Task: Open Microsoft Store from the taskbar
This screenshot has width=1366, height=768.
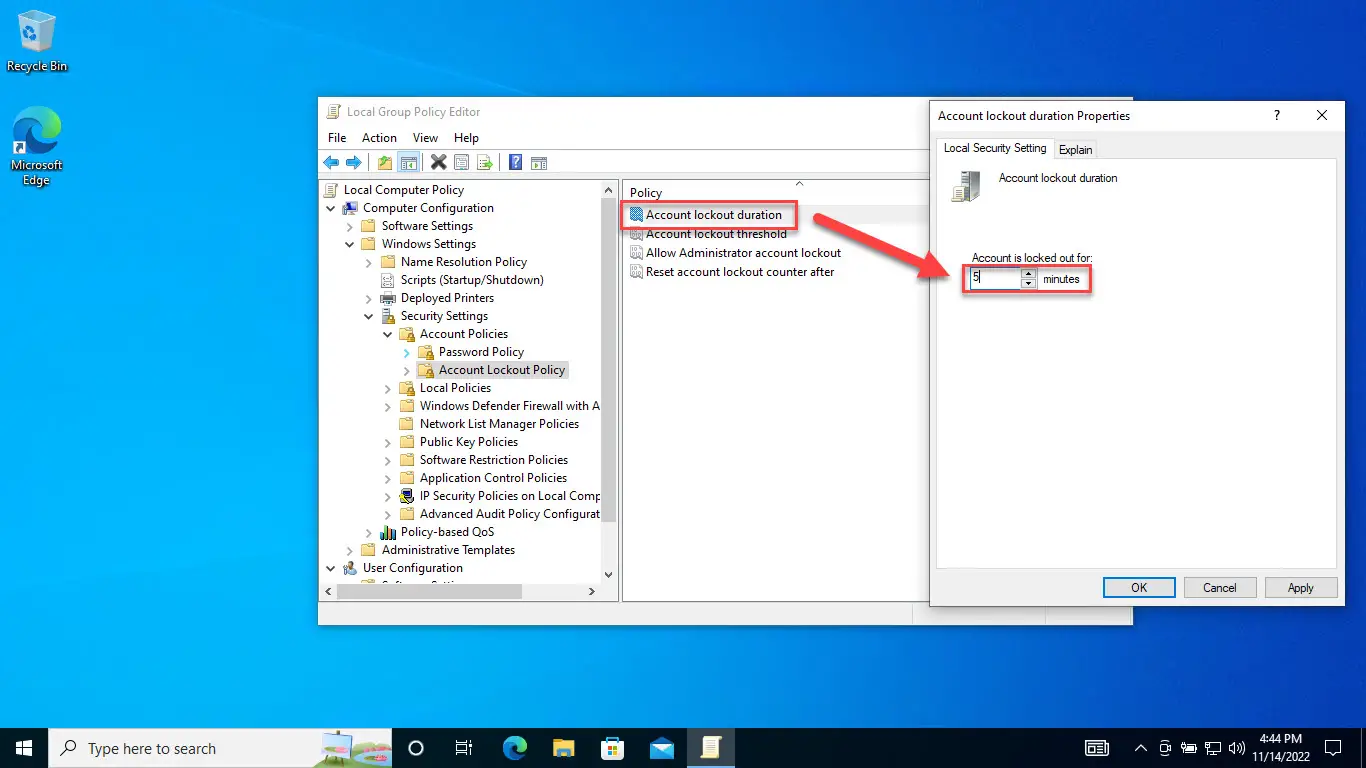Action: click(x=612, y=748)
